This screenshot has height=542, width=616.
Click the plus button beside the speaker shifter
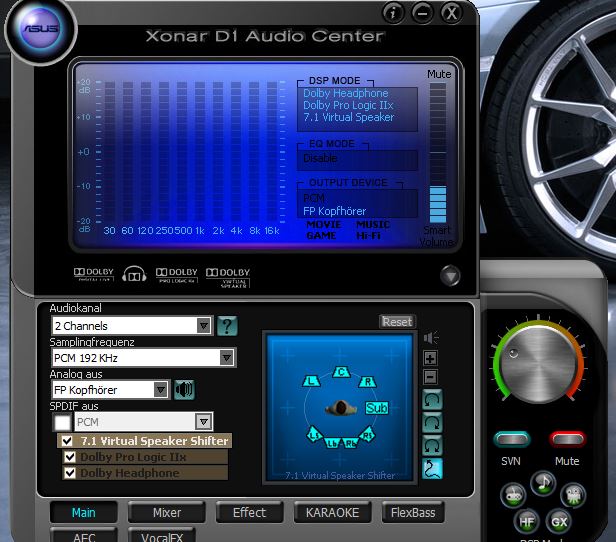(431, 358)
